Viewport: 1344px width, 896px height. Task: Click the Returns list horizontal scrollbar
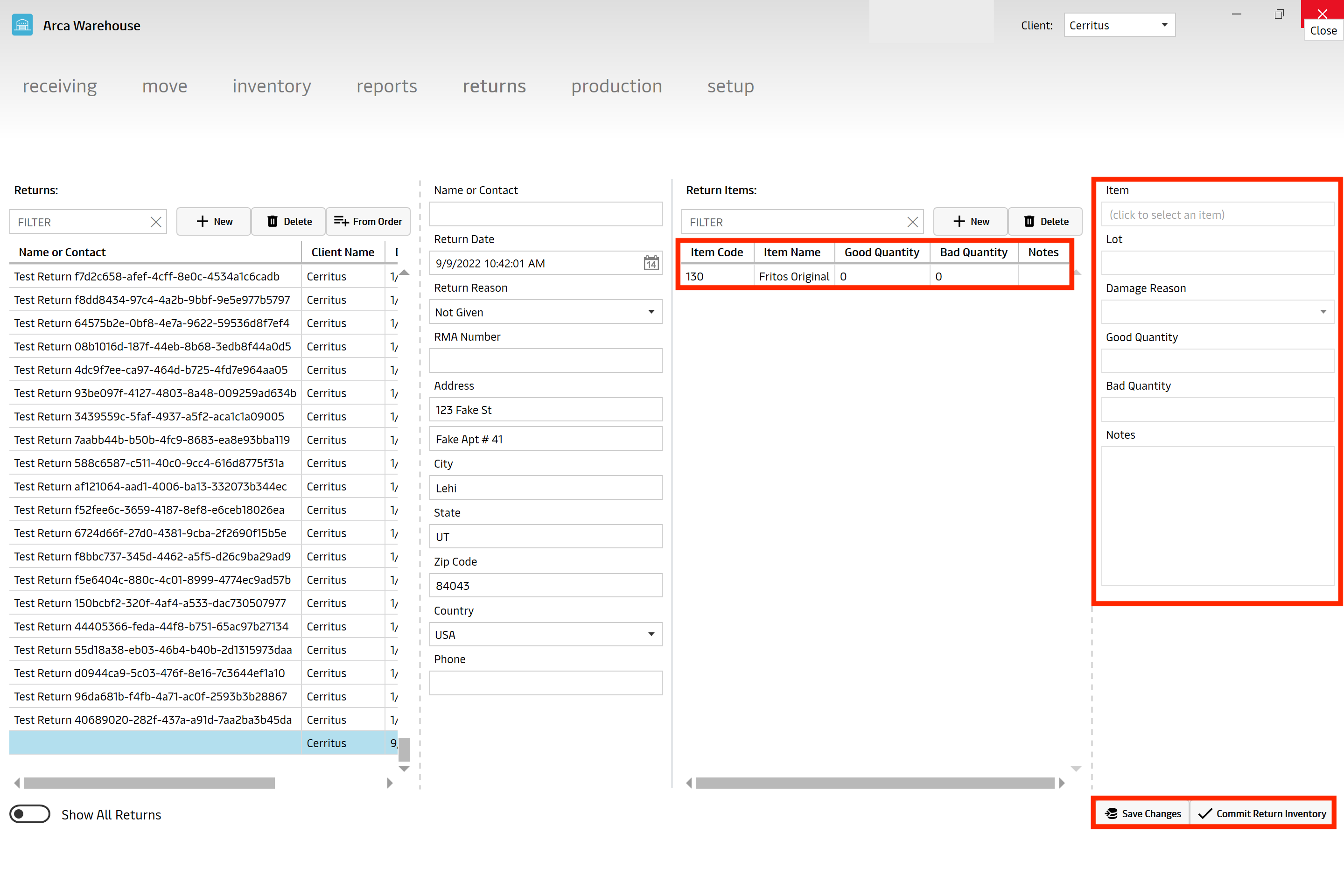point(149,783)
